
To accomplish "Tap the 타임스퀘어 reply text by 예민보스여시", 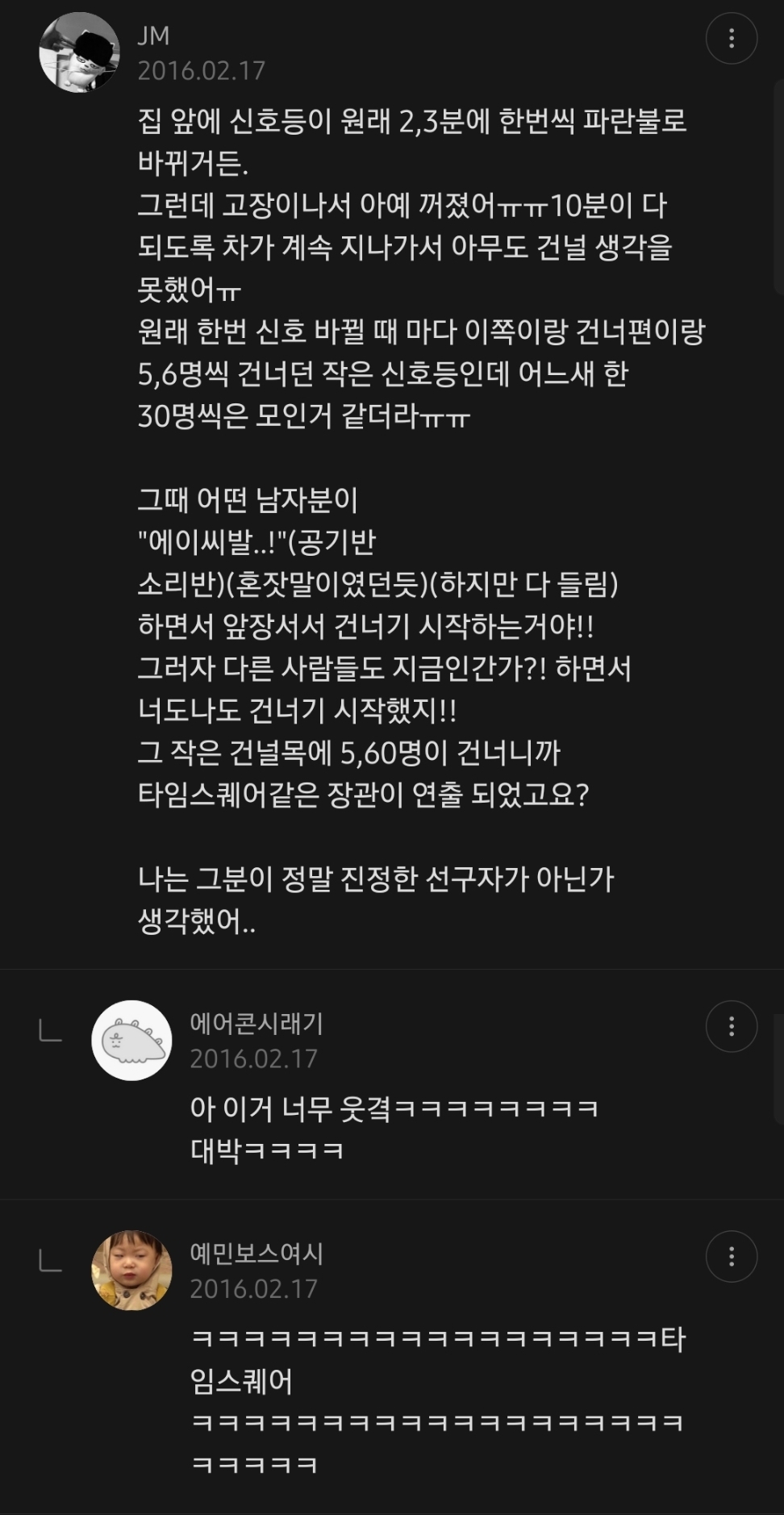I will 438,1401.
